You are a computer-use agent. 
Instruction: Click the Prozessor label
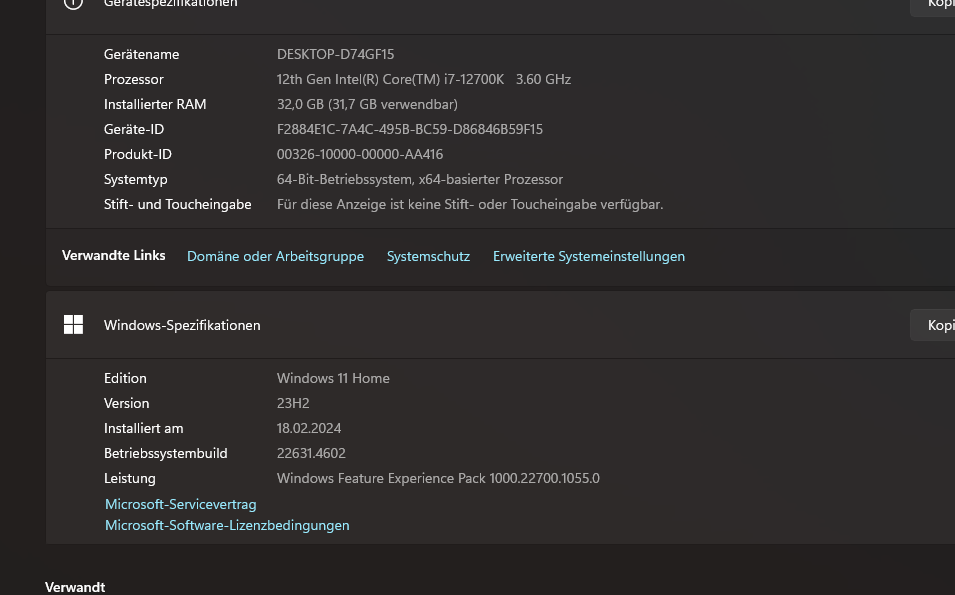133,79
